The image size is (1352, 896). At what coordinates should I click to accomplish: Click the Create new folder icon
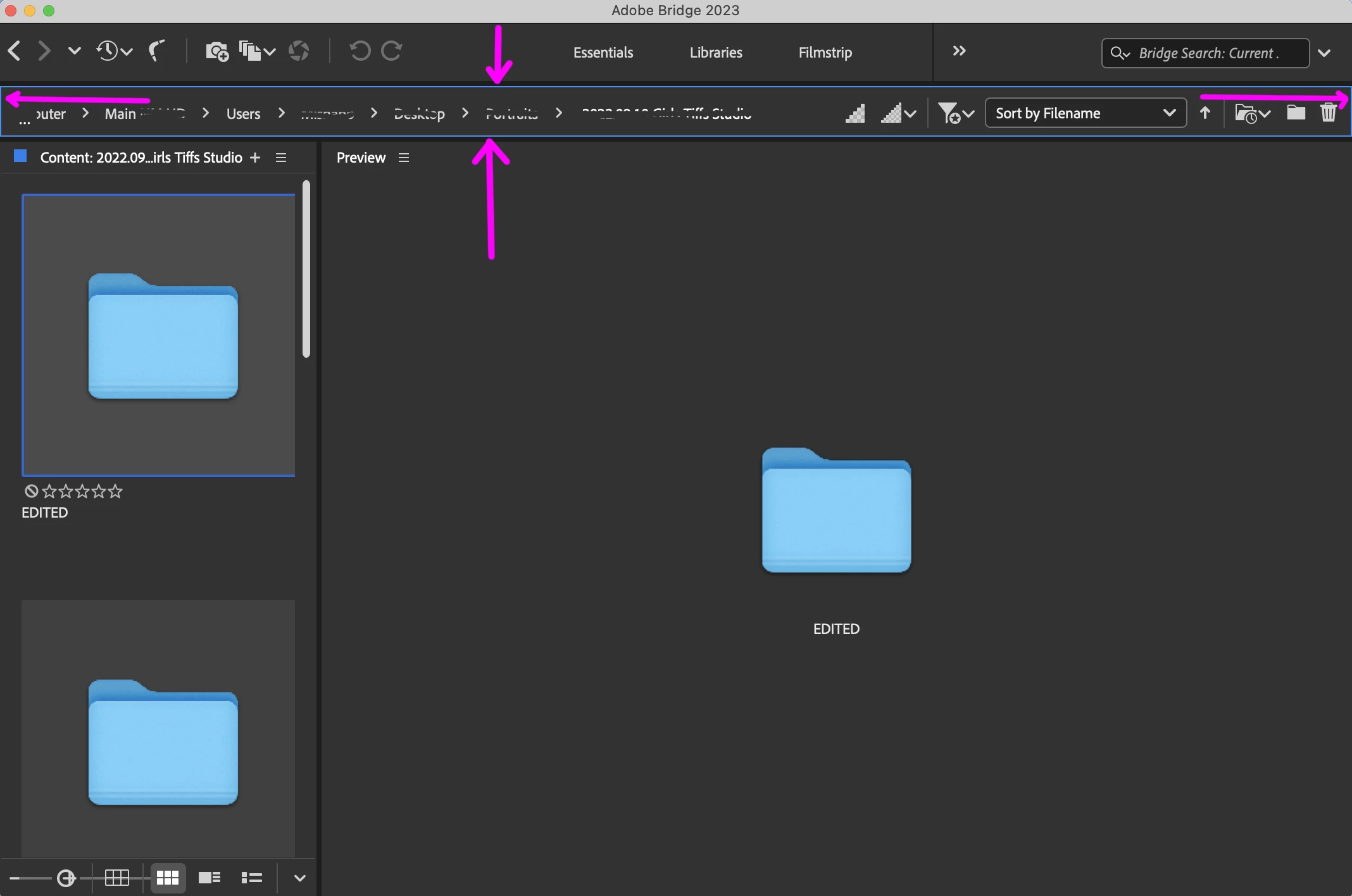pyautogui.click(x=1296, y=113)
